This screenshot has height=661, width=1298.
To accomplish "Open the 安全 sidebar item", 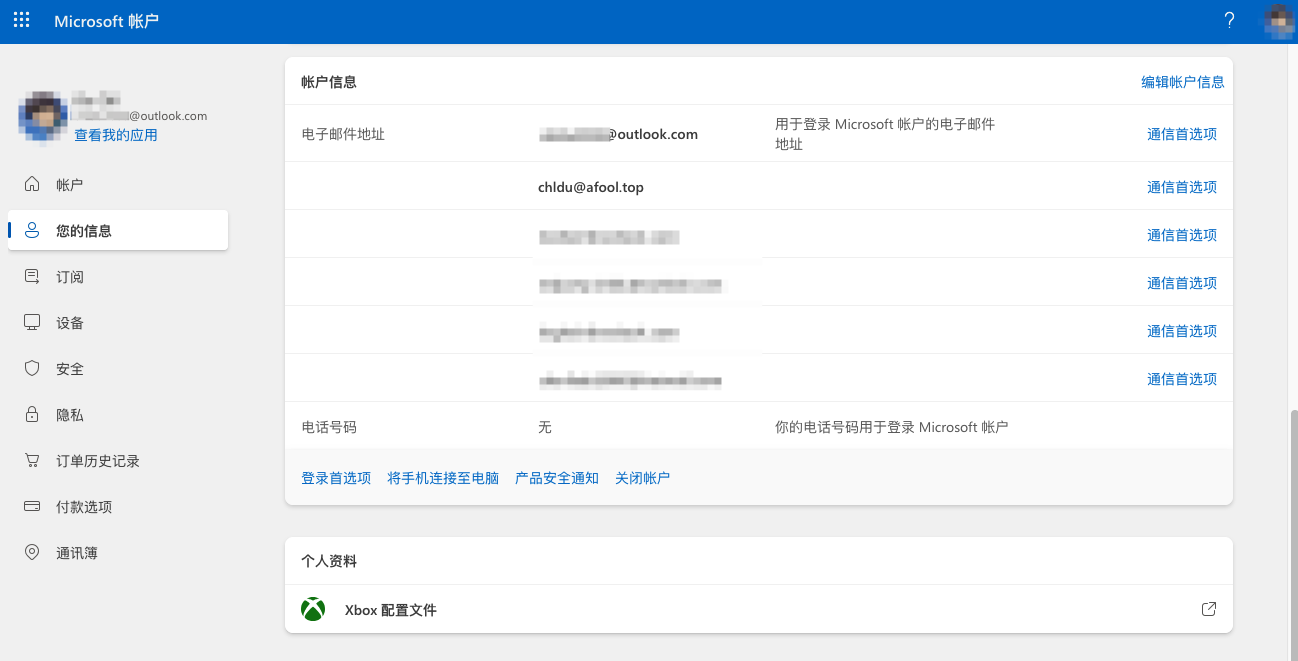I will [x=118, y=369].
